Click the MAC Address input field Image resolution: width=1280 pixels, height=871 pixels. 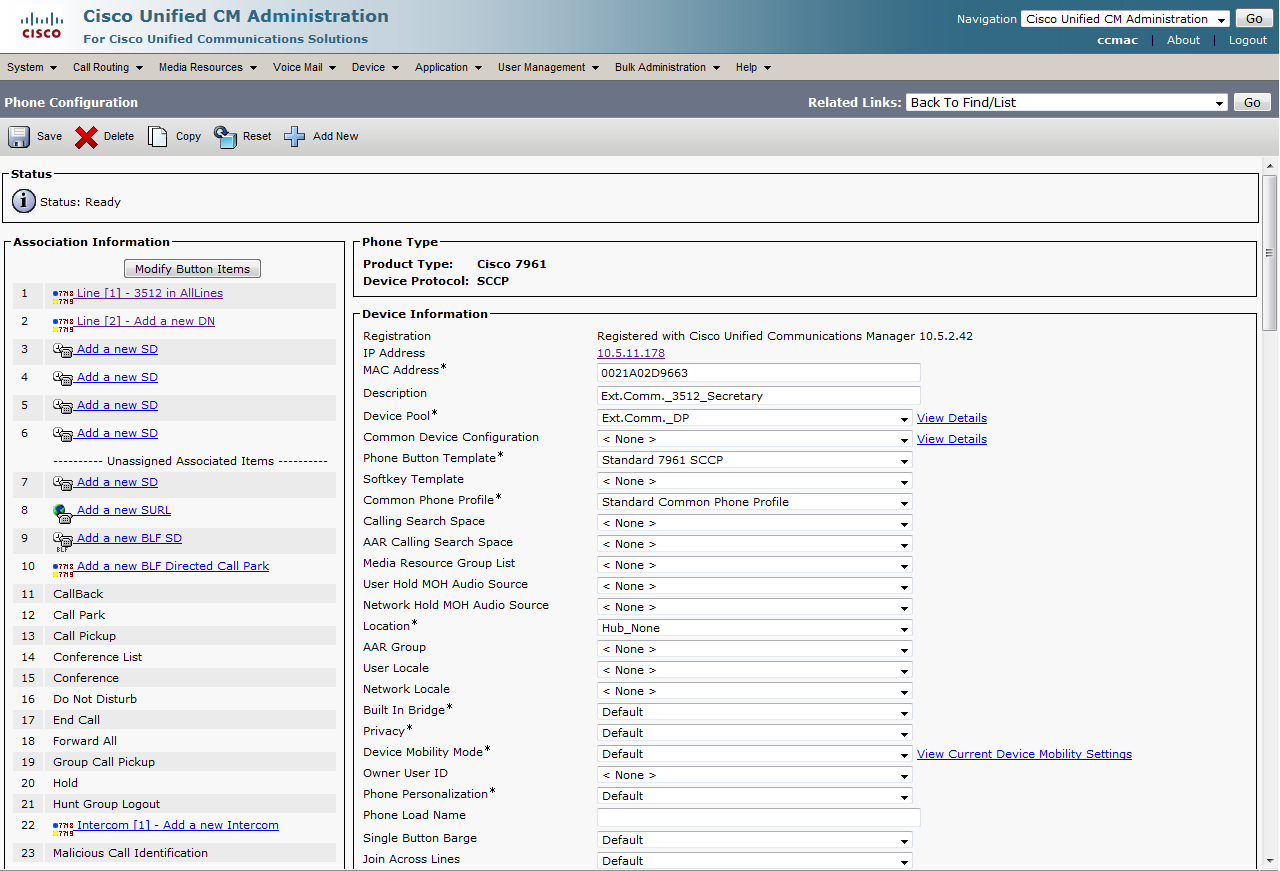point(758,373)
